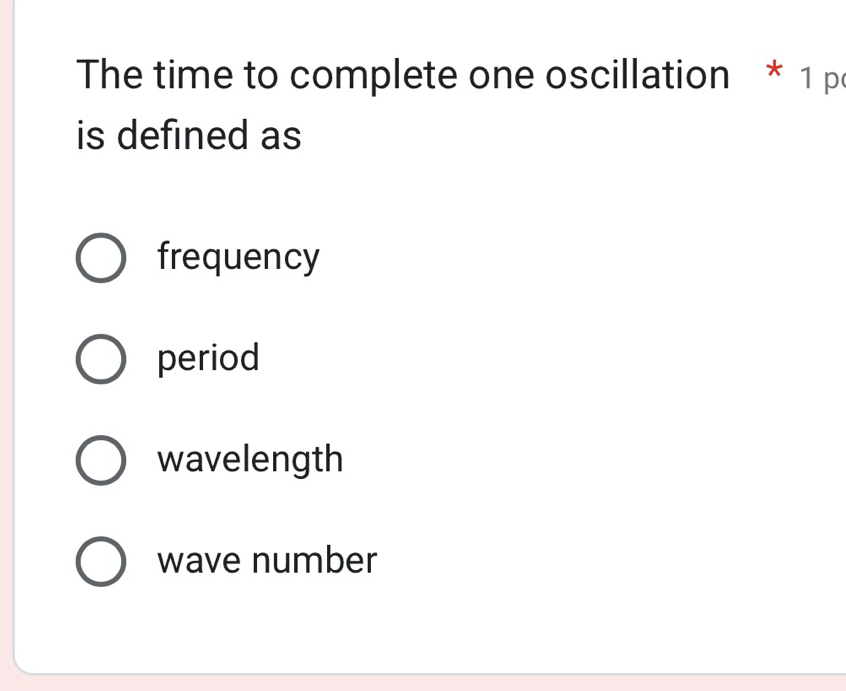846x691 pixels.
Task: Choose frequency by clicking its label
Action: (x=237, y=257)
